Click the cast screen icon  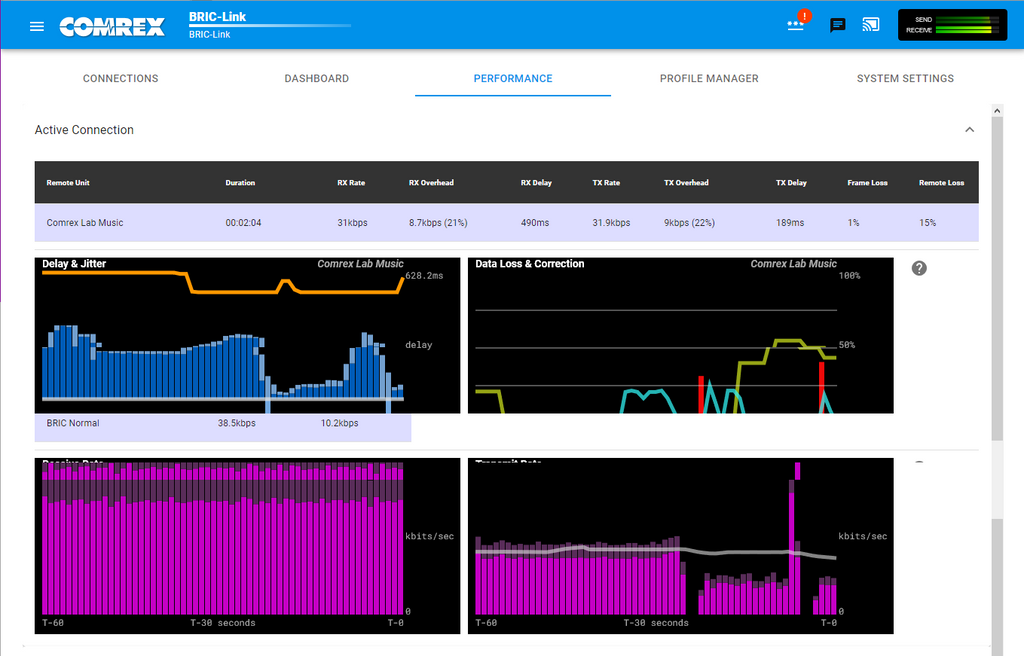(871, 25)
